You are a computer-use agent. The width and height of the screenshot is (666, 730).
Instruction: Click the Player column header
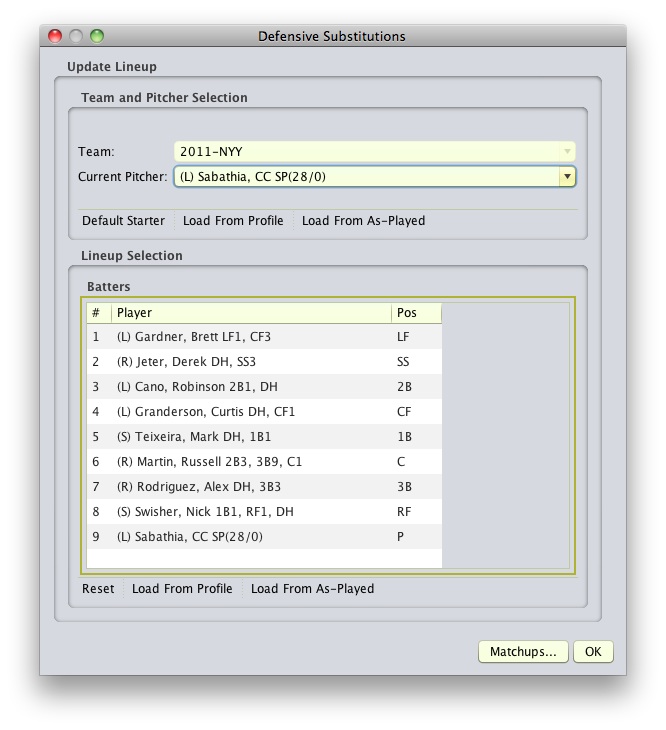click(x=251, y=313)
